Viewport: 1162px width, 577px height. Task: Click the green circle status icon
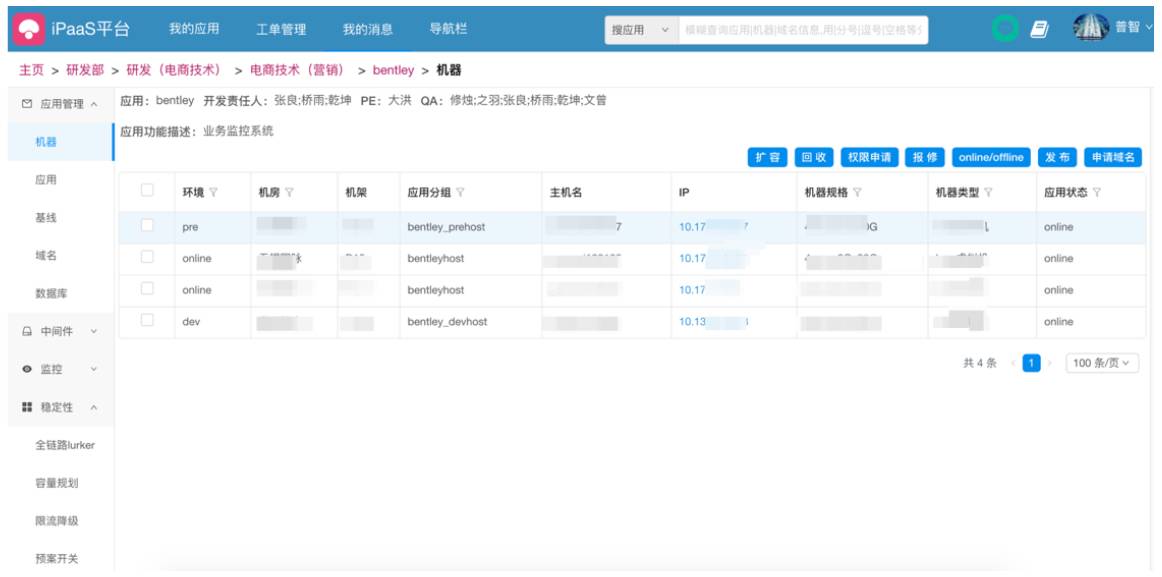coord(1003,30)
